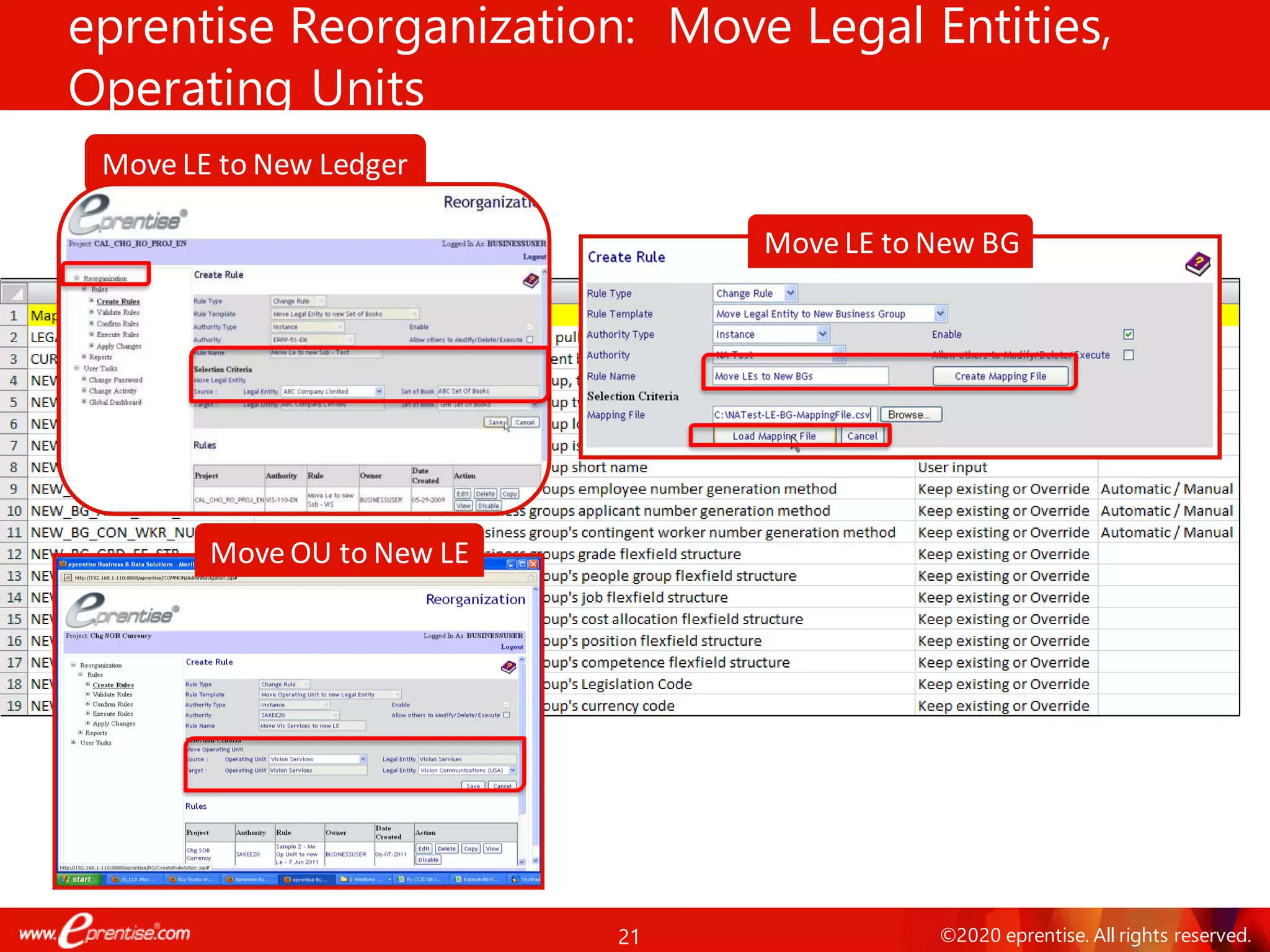1270x952 pixels.
Task: Open TextPad from the taskbar
Action: (525, 879)
